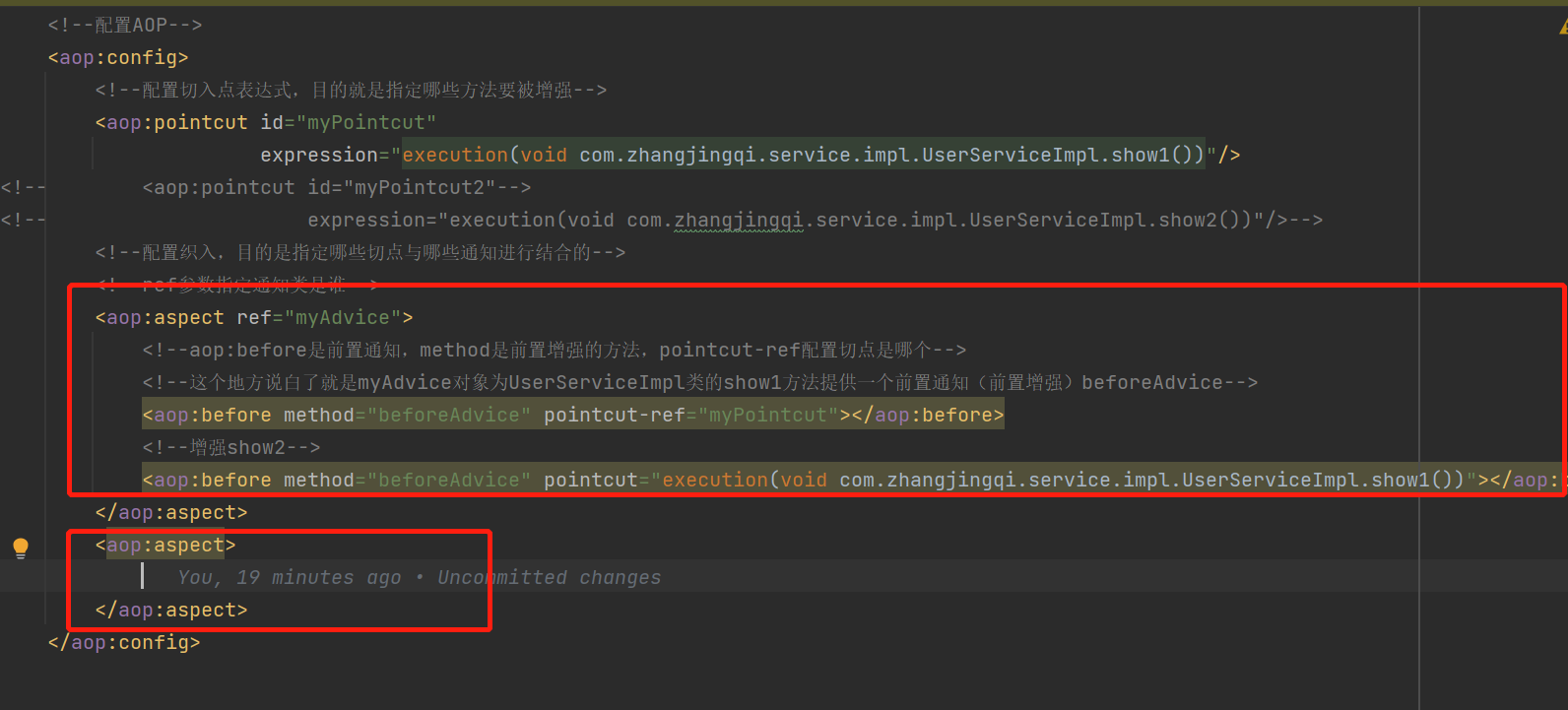Click the comment starting '配置切入点表达式'
1568x710 pixels.
(x=351, y=90)
